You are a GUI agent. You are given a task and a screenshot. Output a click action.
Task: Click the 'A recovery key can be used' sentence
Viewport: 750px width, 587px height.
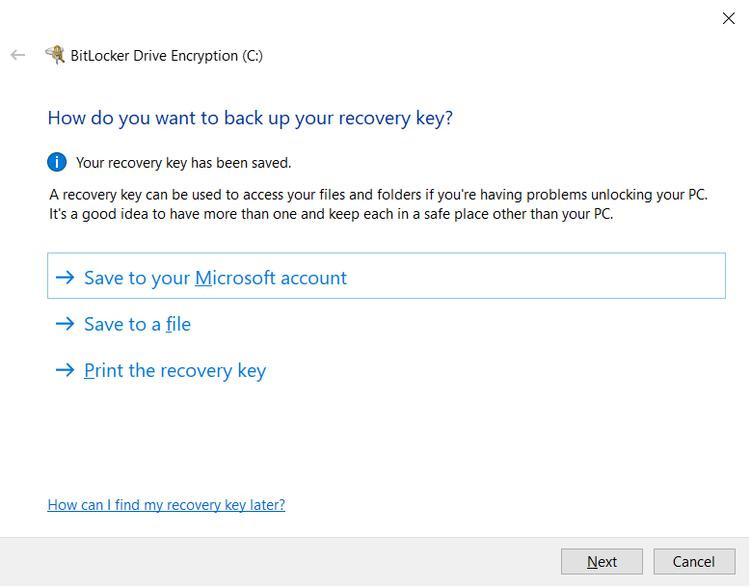tap(378, 195)
